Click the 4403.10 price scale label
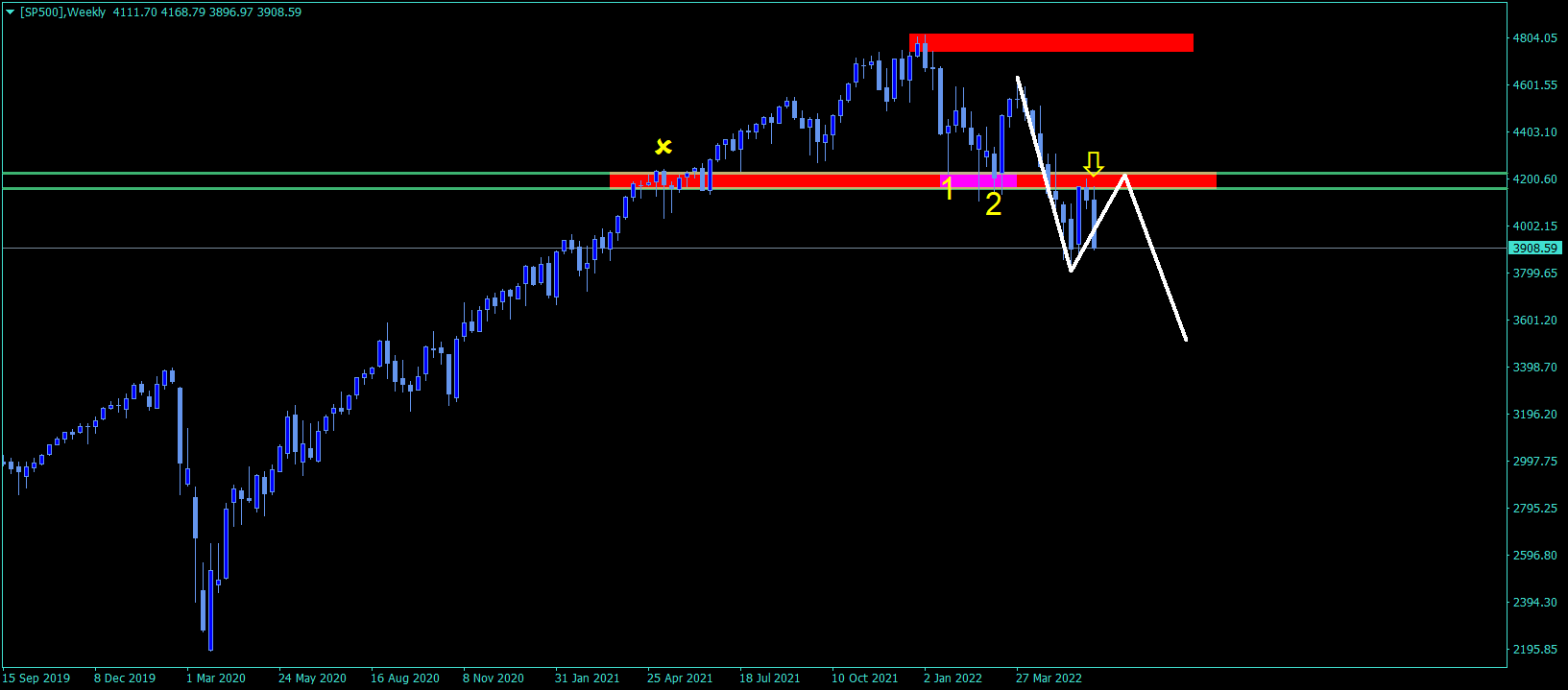The image size is (1568, 690). pos(1534,132)
